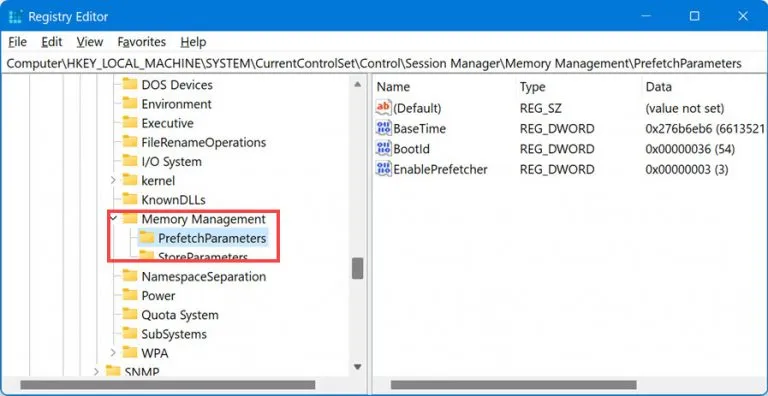This screenshot has height=396, width=768.
Task: Expand the kernel key
Action: pos(113,180)
